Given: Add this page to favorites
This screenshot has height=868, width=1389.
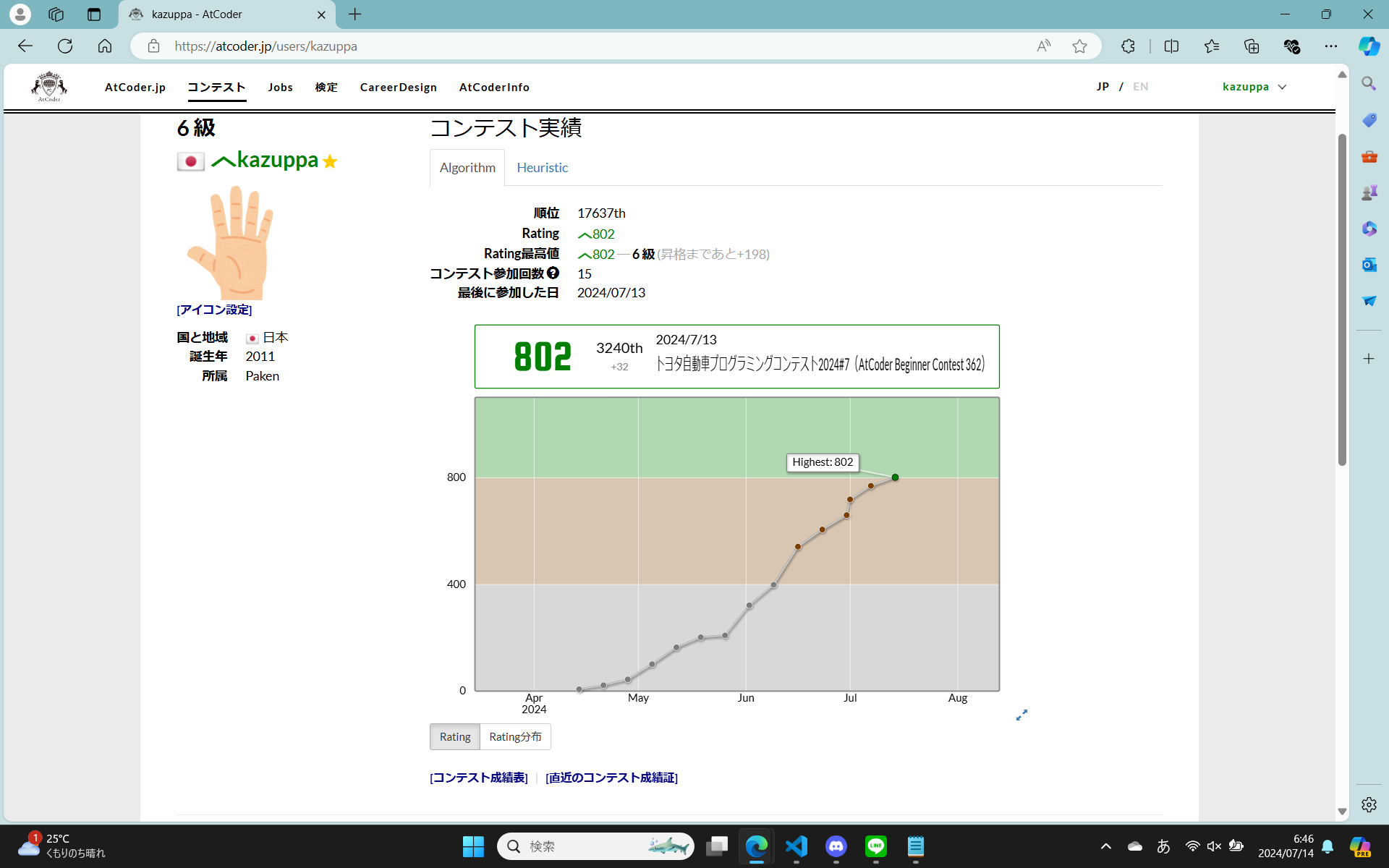Looking at the screenshot, I should click(1079, 46).
